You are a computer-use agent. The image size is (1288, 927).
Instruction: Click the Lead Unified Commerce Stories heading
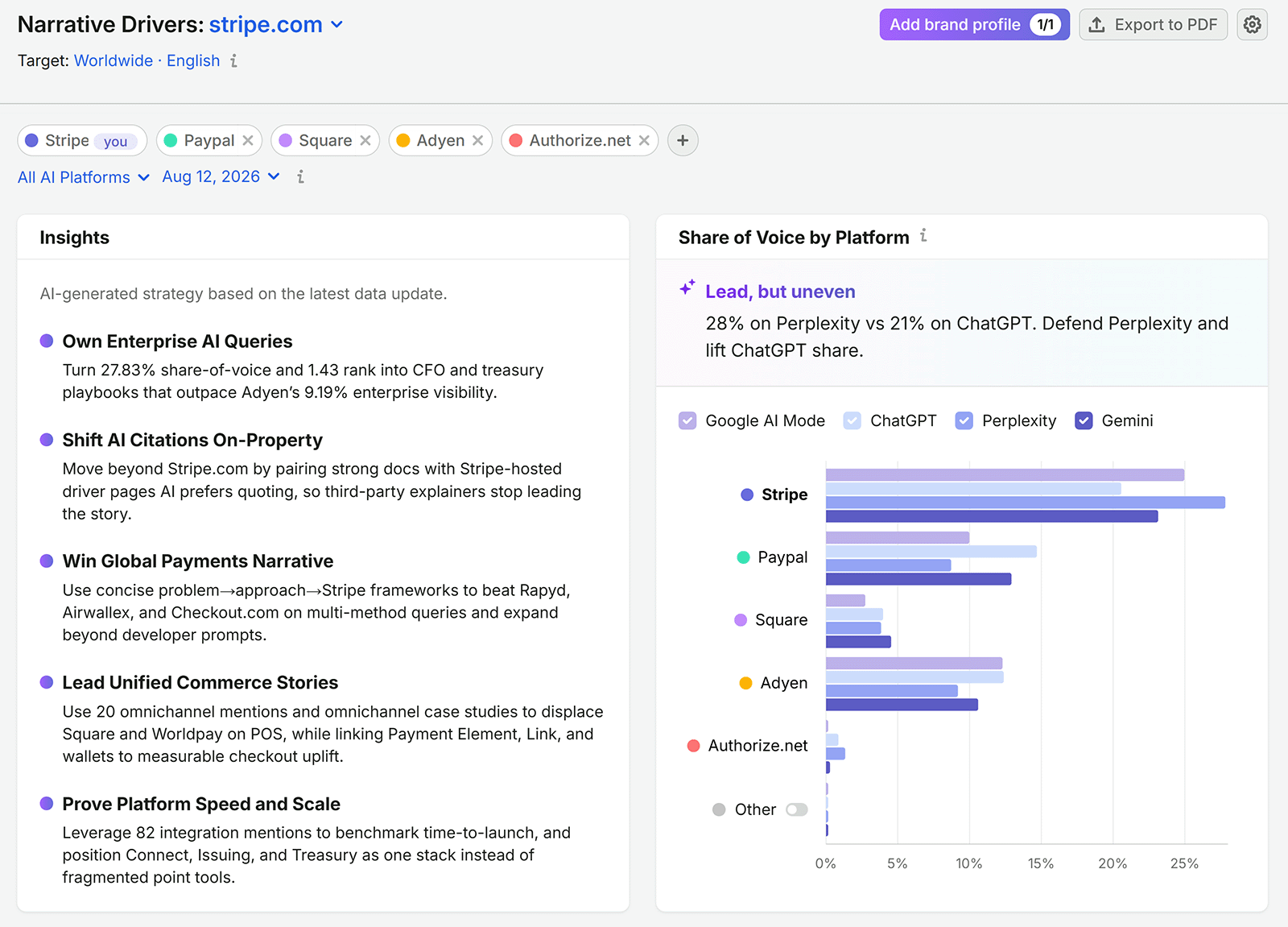pyautogui.click(x=200, y=683)
